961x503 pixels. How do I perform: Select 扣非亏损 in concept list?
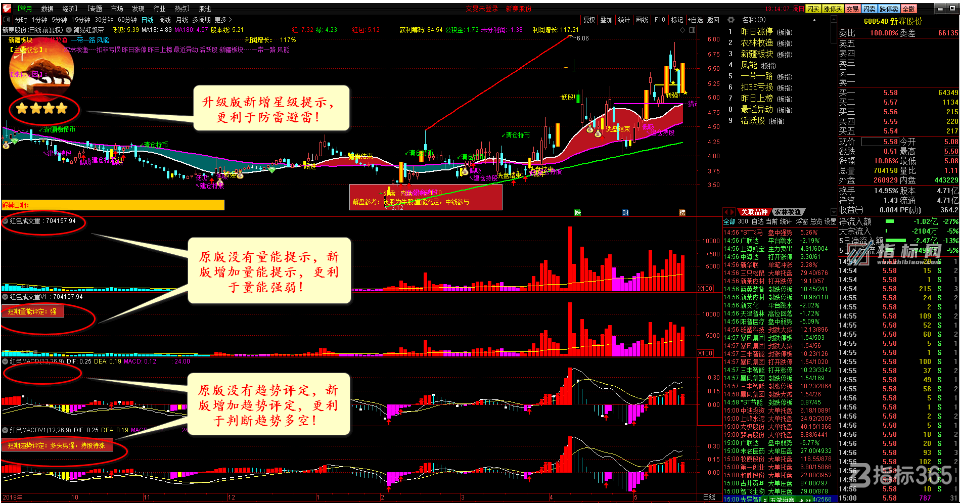coord(757,87)
